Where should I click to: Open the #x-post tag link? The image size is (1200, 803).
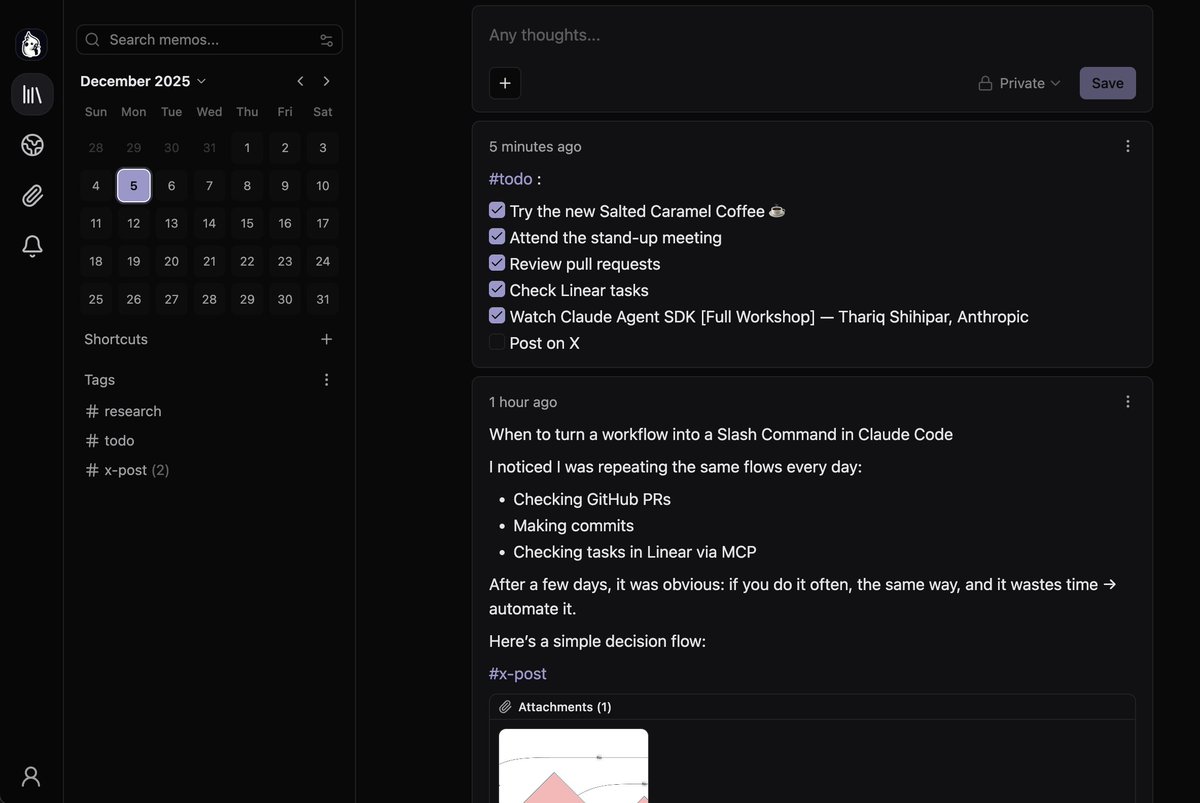coord(517,673)
